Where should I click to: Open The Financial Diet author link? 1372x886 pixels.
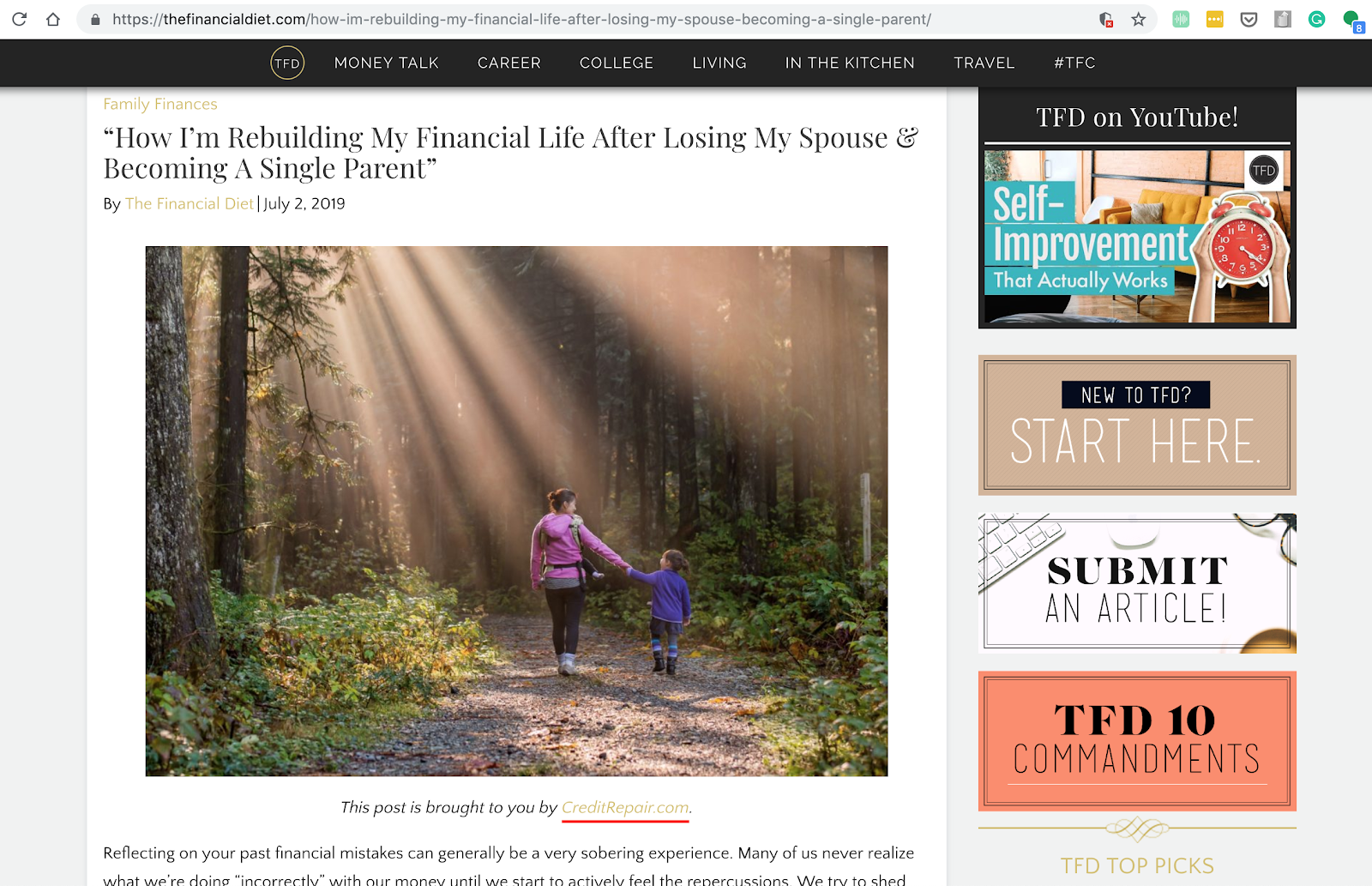190,203
